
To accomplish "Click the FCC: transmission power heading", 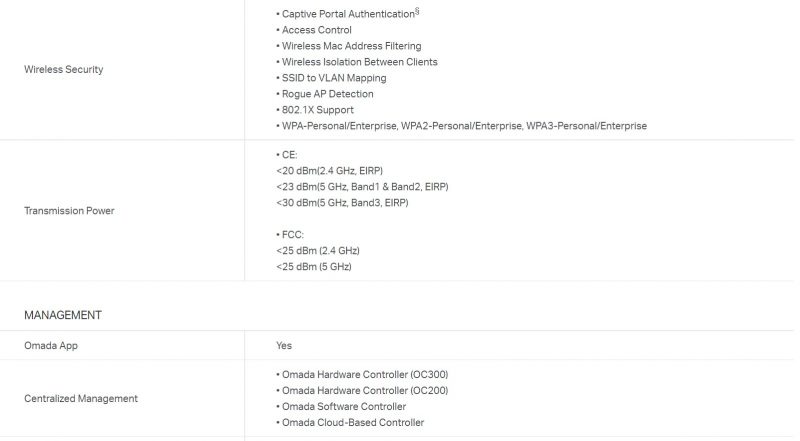I will [292, 235].
